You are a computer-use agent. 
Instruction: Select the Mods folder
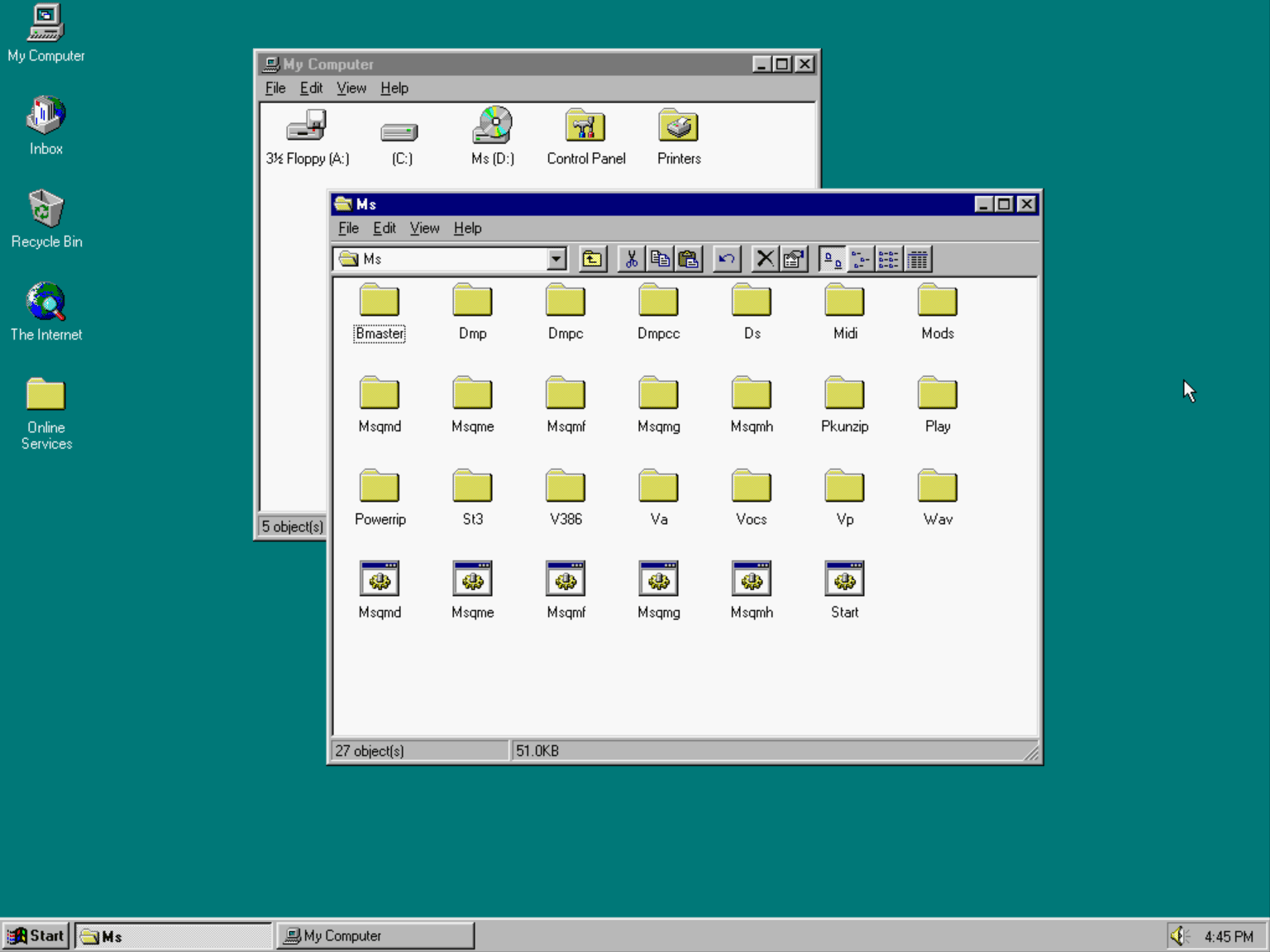[938, 312]
